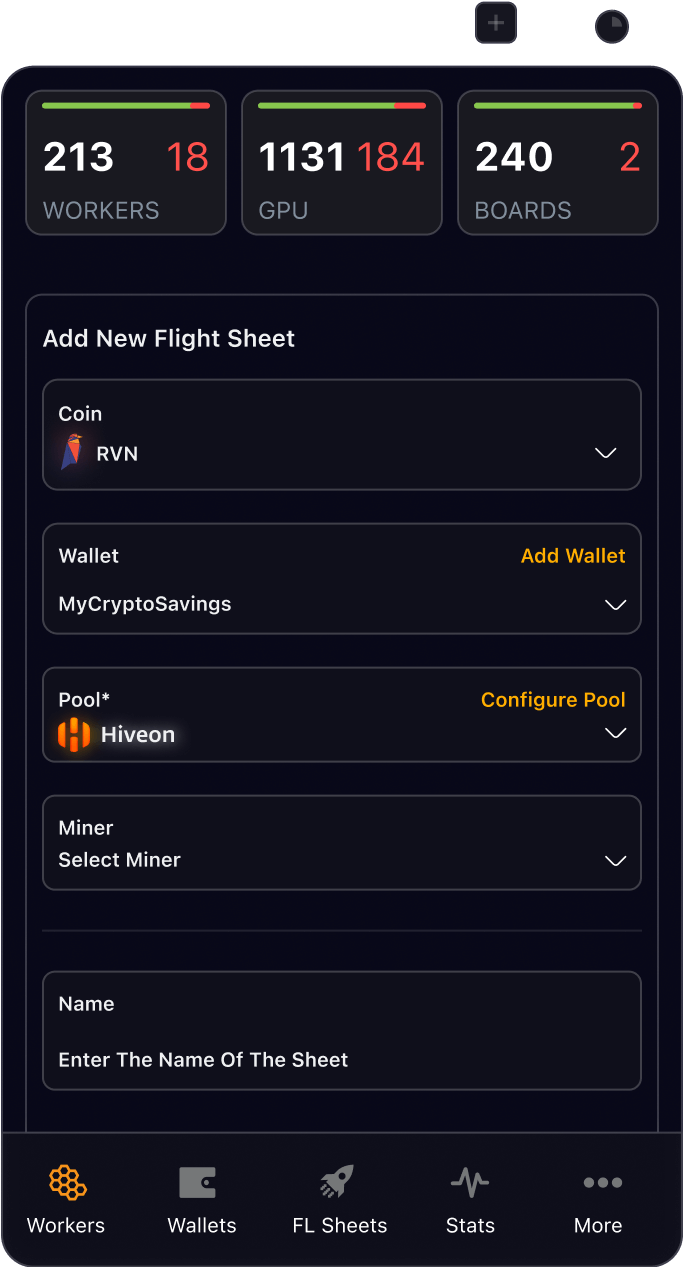
Task: Click the Workers health progress bar
Action: pos(126,103)
